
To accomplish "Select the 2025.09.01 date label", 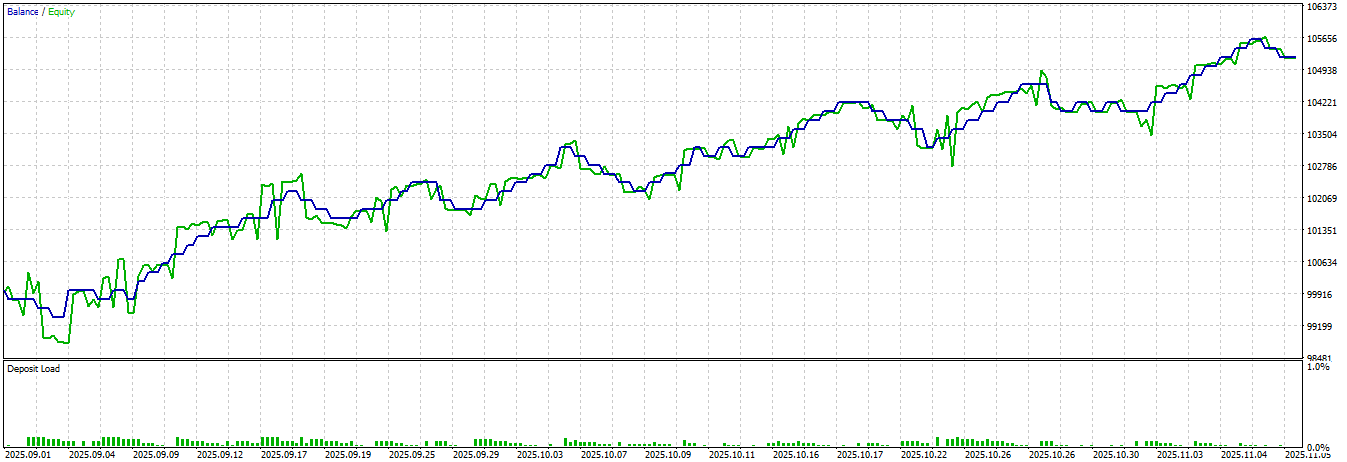I will [28, 455].
